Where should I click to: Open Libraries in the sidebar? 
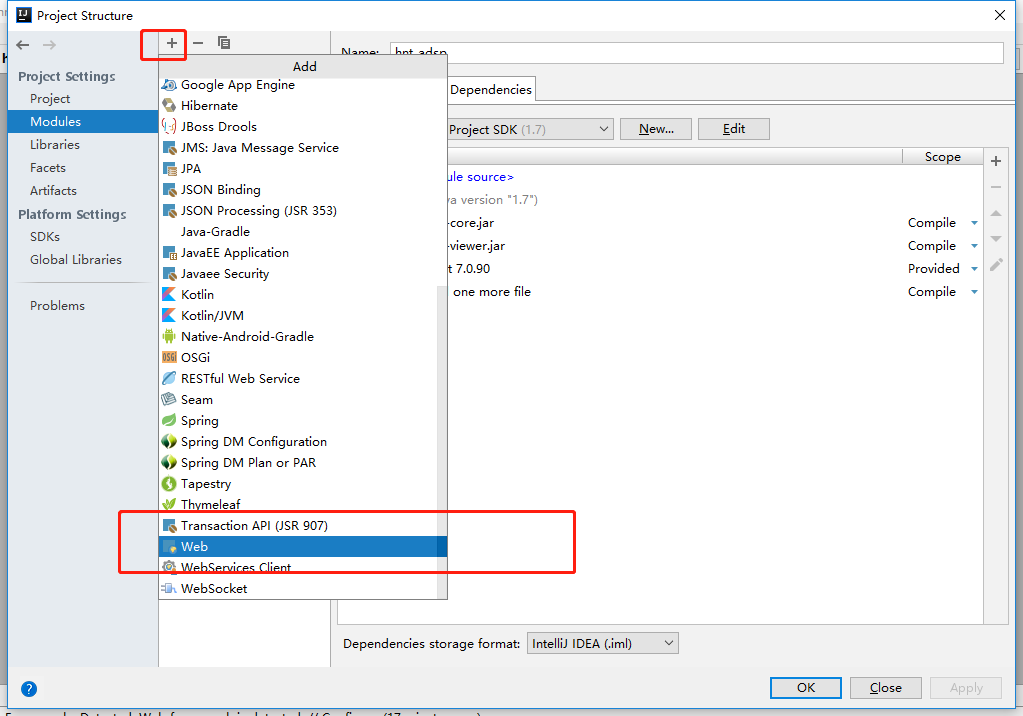(x=83, y=145)
